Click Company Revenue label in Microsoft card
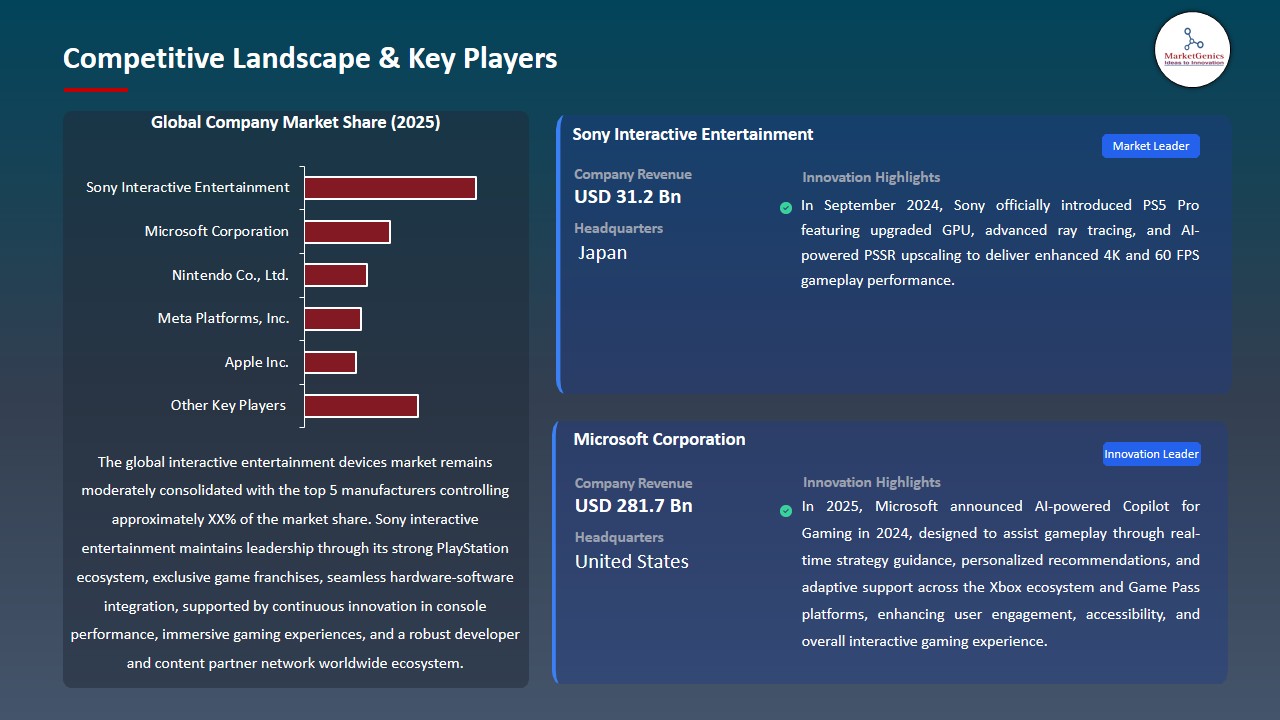The height and width of the screenshot is (720, 1280). 634,483
